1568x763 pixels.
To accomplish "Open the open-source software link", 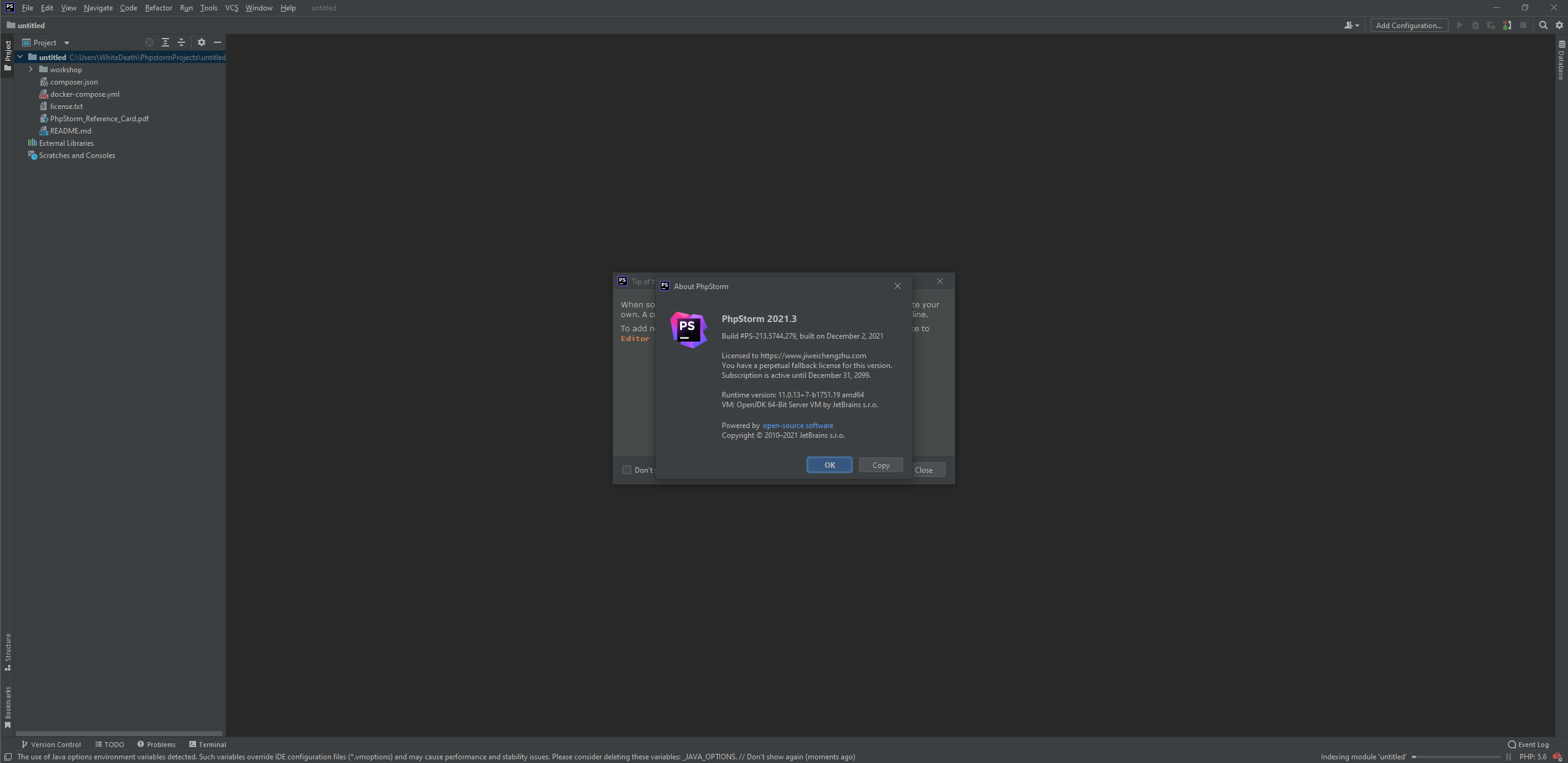I will [798, 426].
